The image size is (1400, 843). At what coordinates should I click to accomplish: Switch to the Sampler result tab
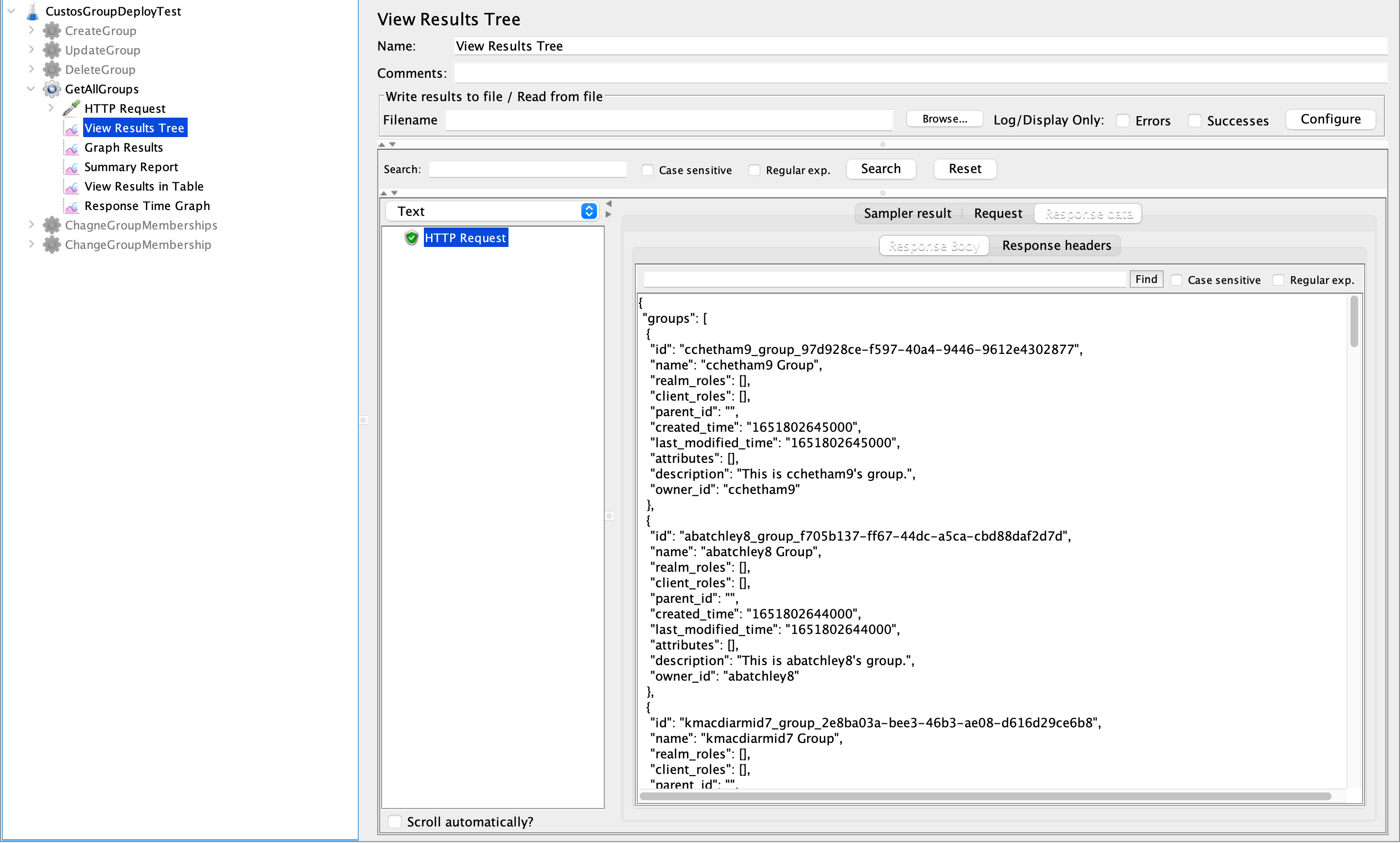click(907, 213)
